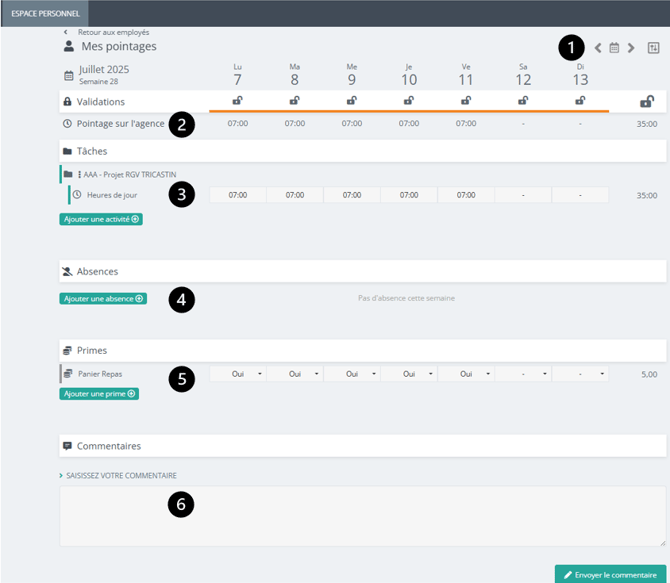Image resolution: width=670 pixels, height=583 pixels.
Task: Click Retour aux employés link
Action: click(112, 32)
